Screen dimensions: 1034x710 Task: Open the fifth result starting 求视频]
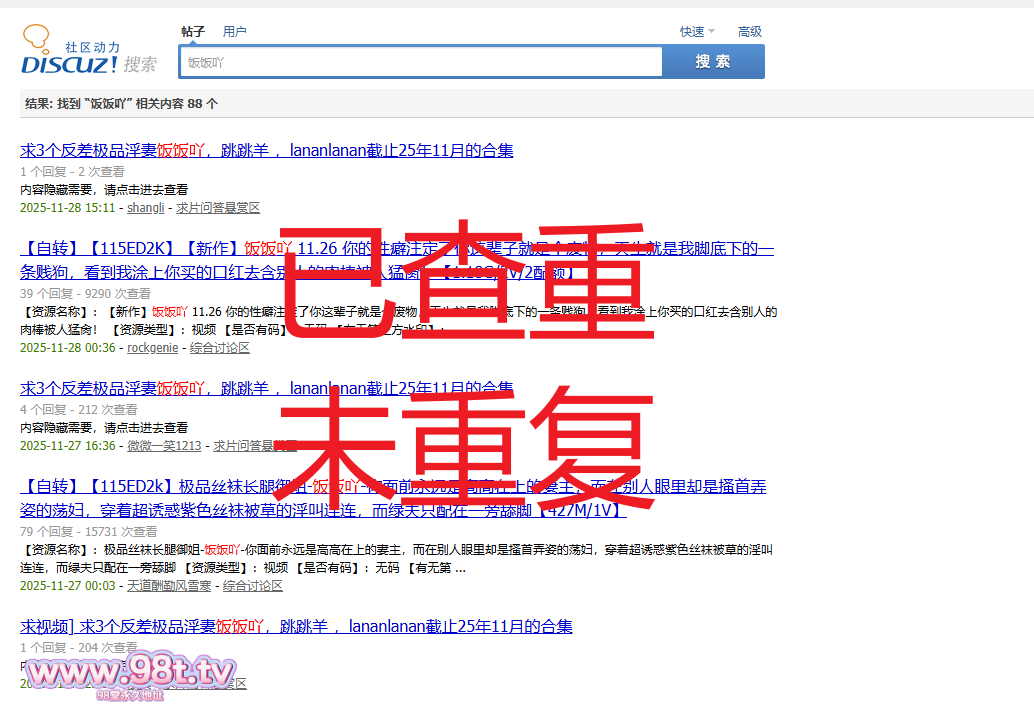(296, 627)
